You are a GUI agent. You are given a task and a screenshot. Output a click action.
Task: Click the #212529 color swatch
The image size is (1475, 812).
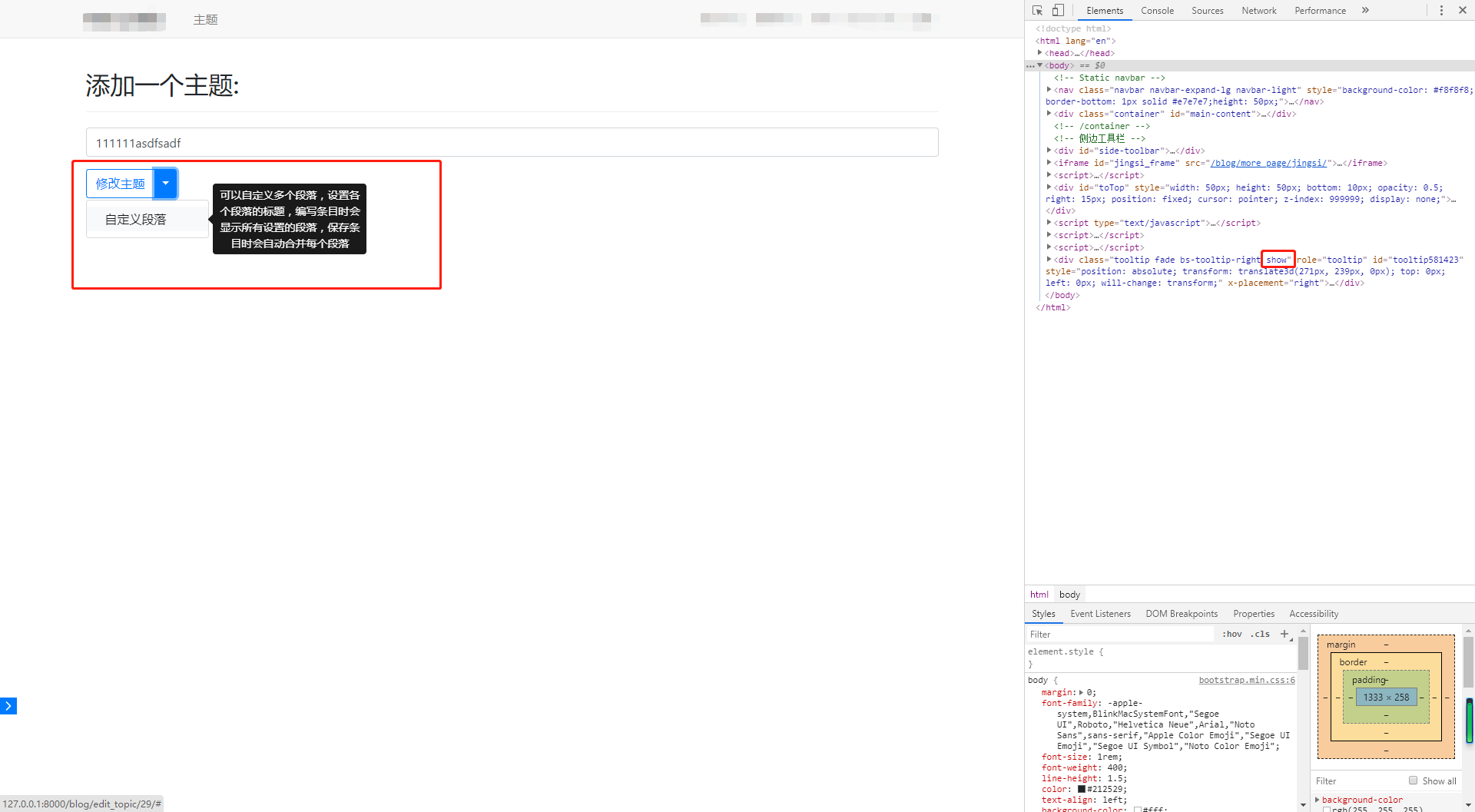1082,789
